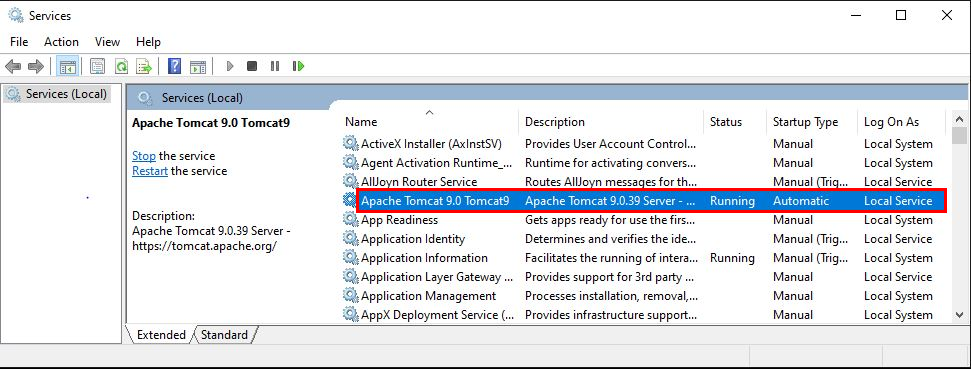This screenshot has height=369, width=971.
Task: Toggle Show/Hide Action Pane icon
Action: pyautogui.click(x=198, y=66)
